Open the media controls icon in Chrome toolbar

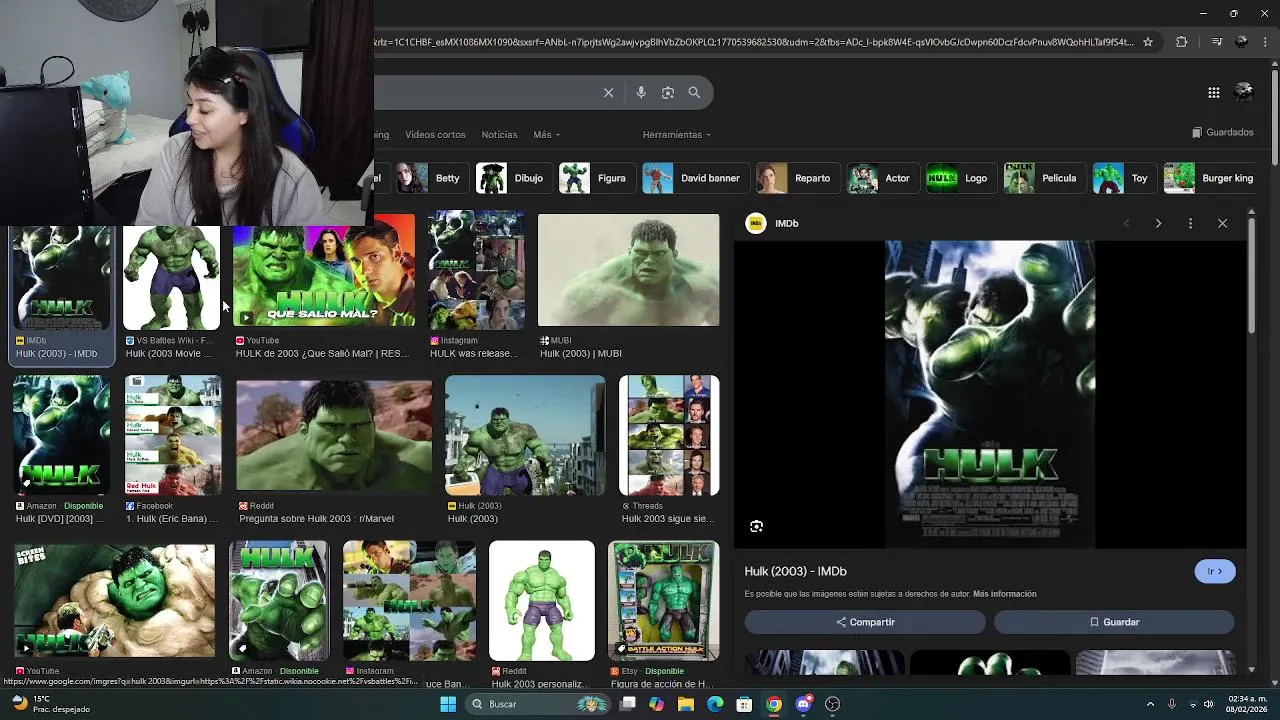[1217, 42]
